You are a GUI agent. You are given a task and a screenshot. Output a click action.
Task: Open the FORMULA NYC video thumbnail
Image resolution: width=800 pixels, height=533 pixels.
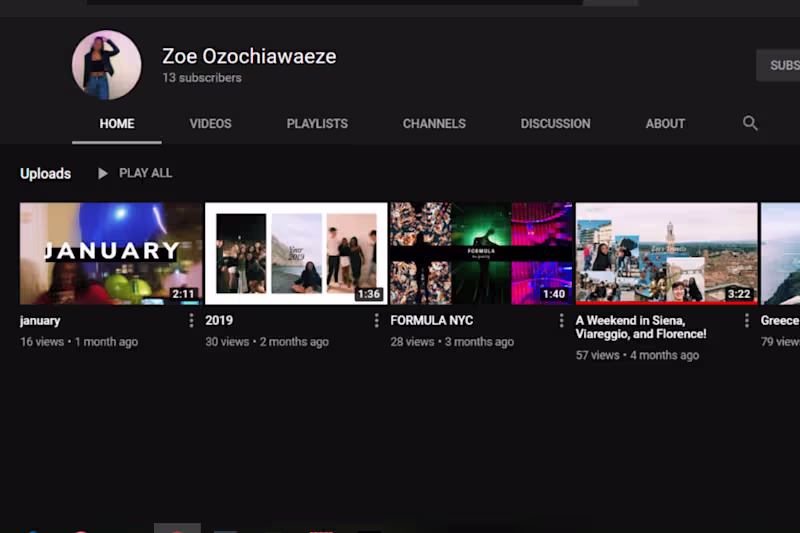click(481, 253)
